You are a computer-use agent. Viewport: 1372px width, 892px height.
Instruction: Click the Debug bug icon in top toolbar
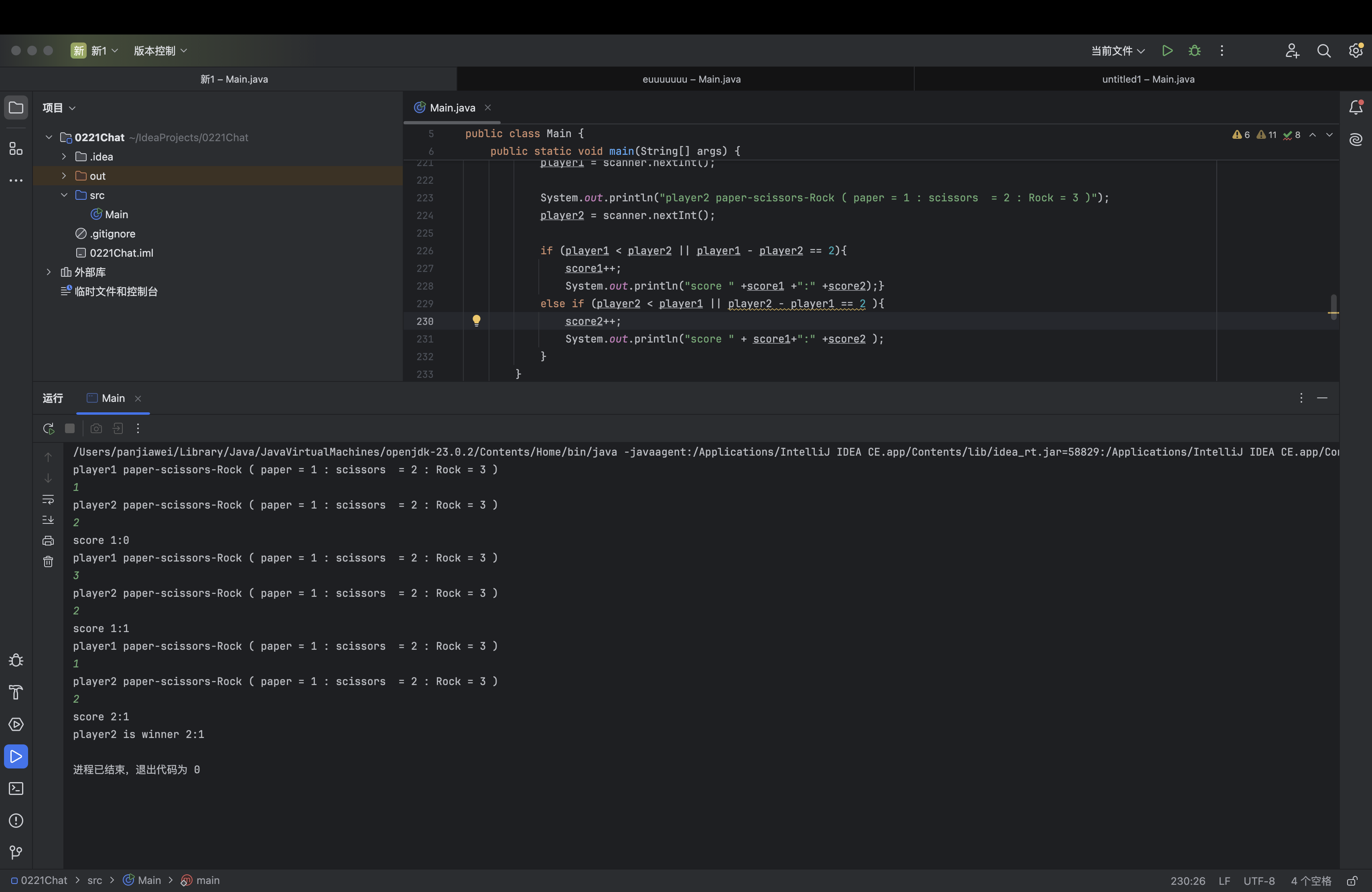(1194, 51)
